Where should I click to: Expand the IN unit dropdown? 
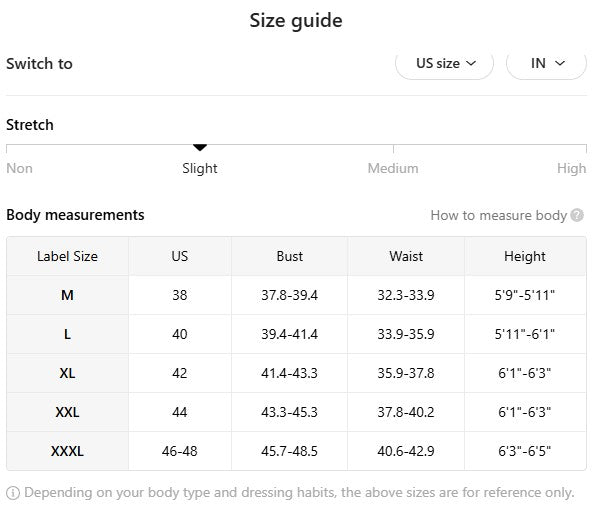(546, 63)
